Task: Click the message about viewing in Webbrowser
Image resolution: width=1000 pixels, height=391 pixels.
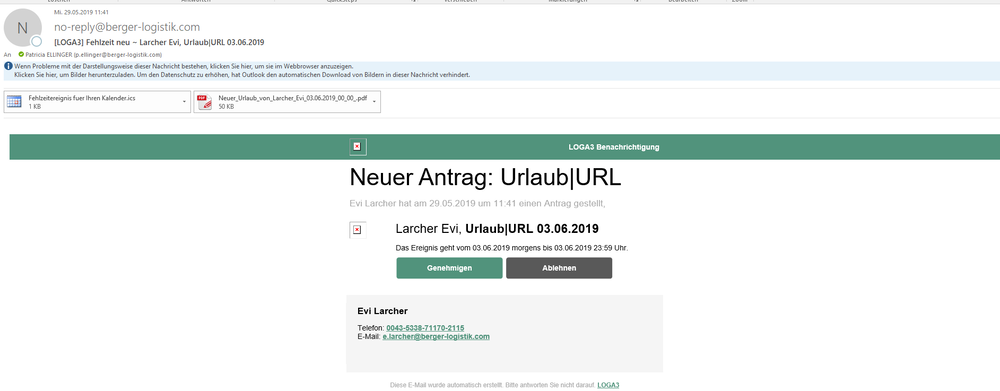Action: pos(184,66)
